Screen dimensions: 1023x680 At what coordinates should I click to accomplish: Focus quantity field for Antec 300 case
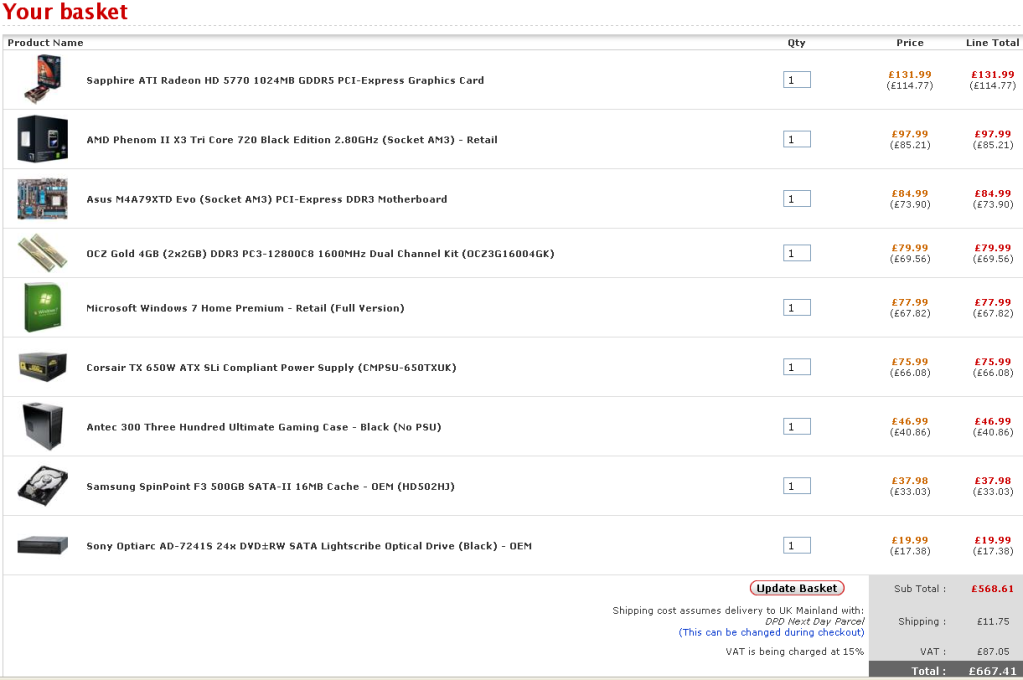797,426
